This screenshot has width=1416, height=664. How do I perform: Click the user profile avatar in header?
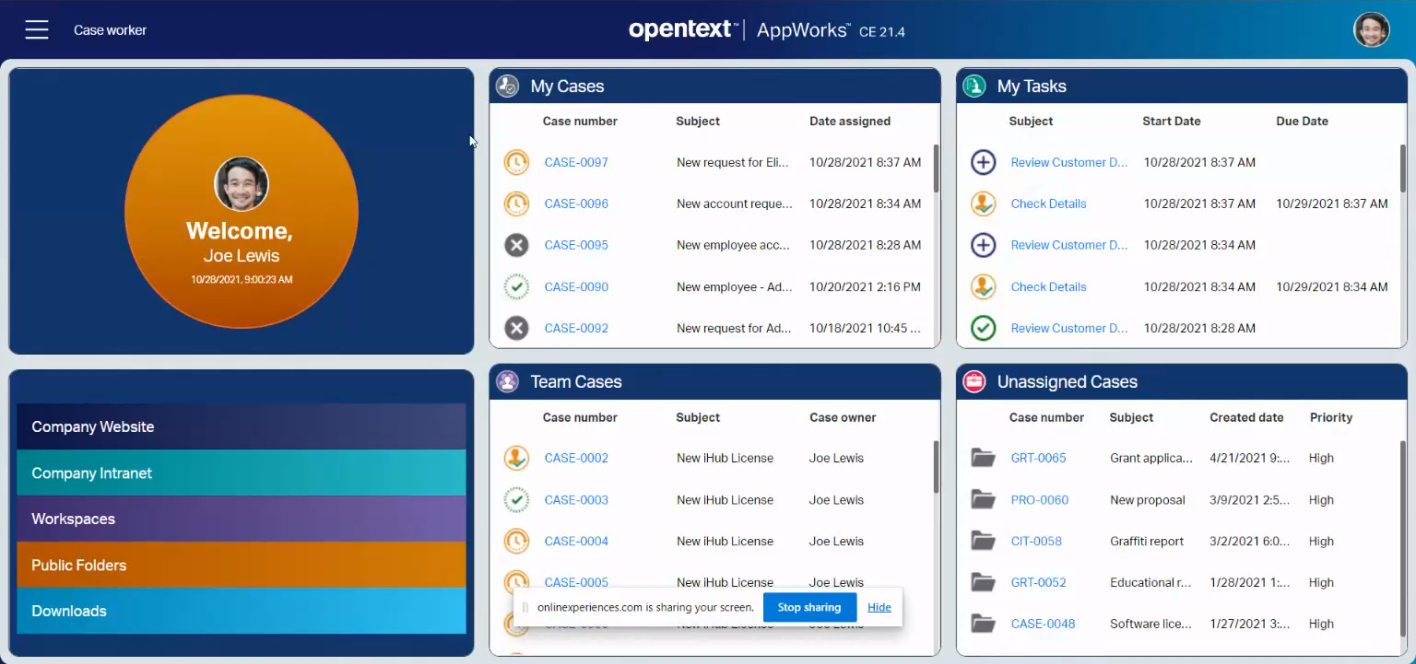[x=1371, y=30]
